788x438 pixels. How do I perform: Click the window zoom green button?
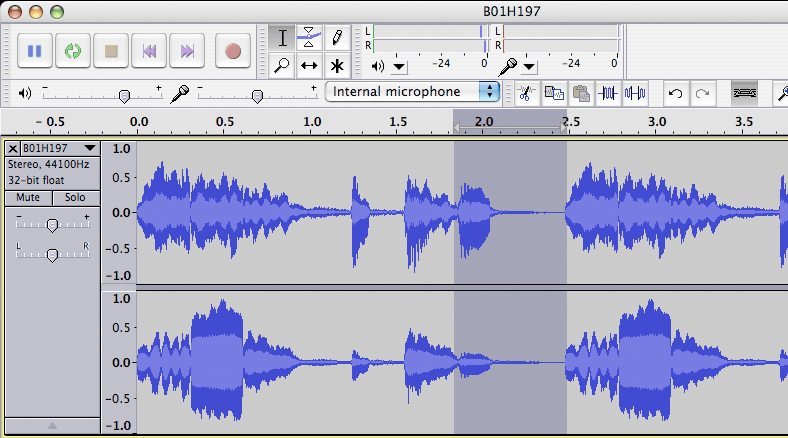tap(57, 12)
